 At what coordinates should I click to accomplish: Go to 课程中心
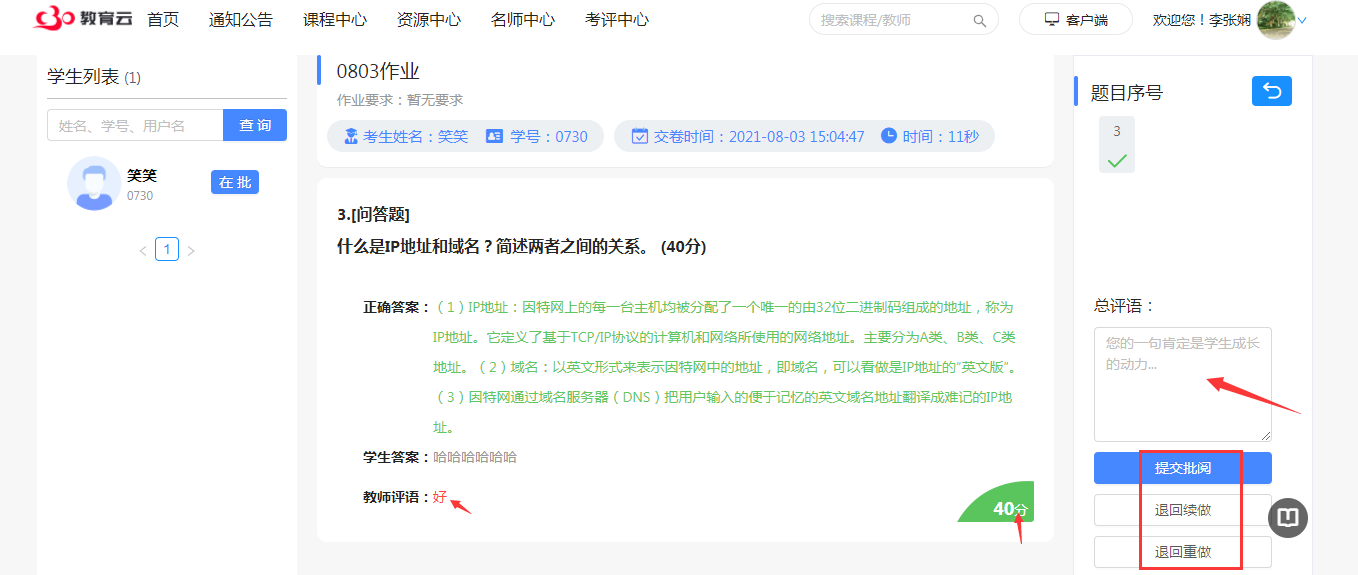tap(335, 20)
